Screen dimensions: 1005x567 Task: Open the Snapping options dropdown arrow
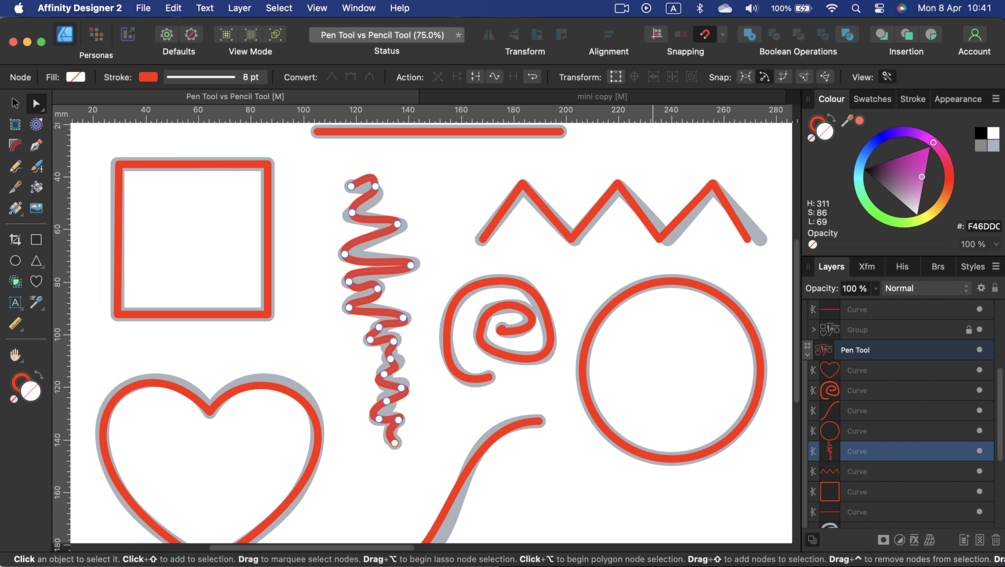[x=723, y=35]
